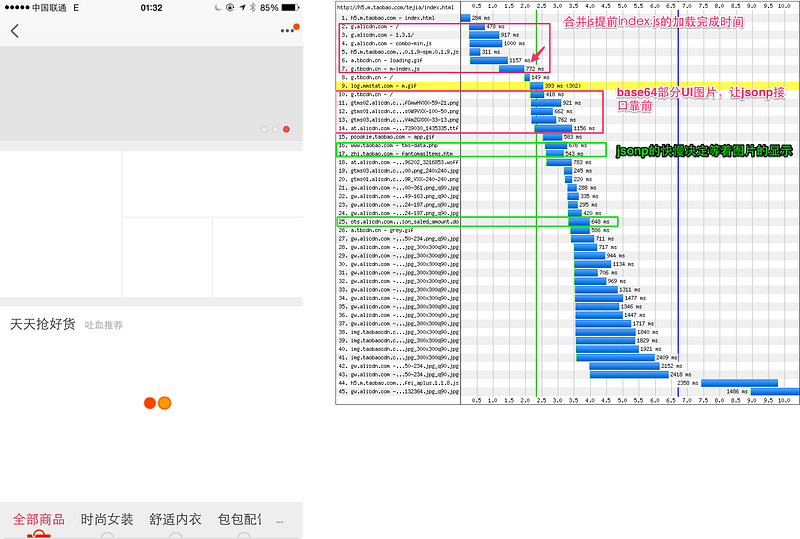Switch to the 全部商品 tab
The height and width of the screenshot is (539, 800).
(39, 520)
